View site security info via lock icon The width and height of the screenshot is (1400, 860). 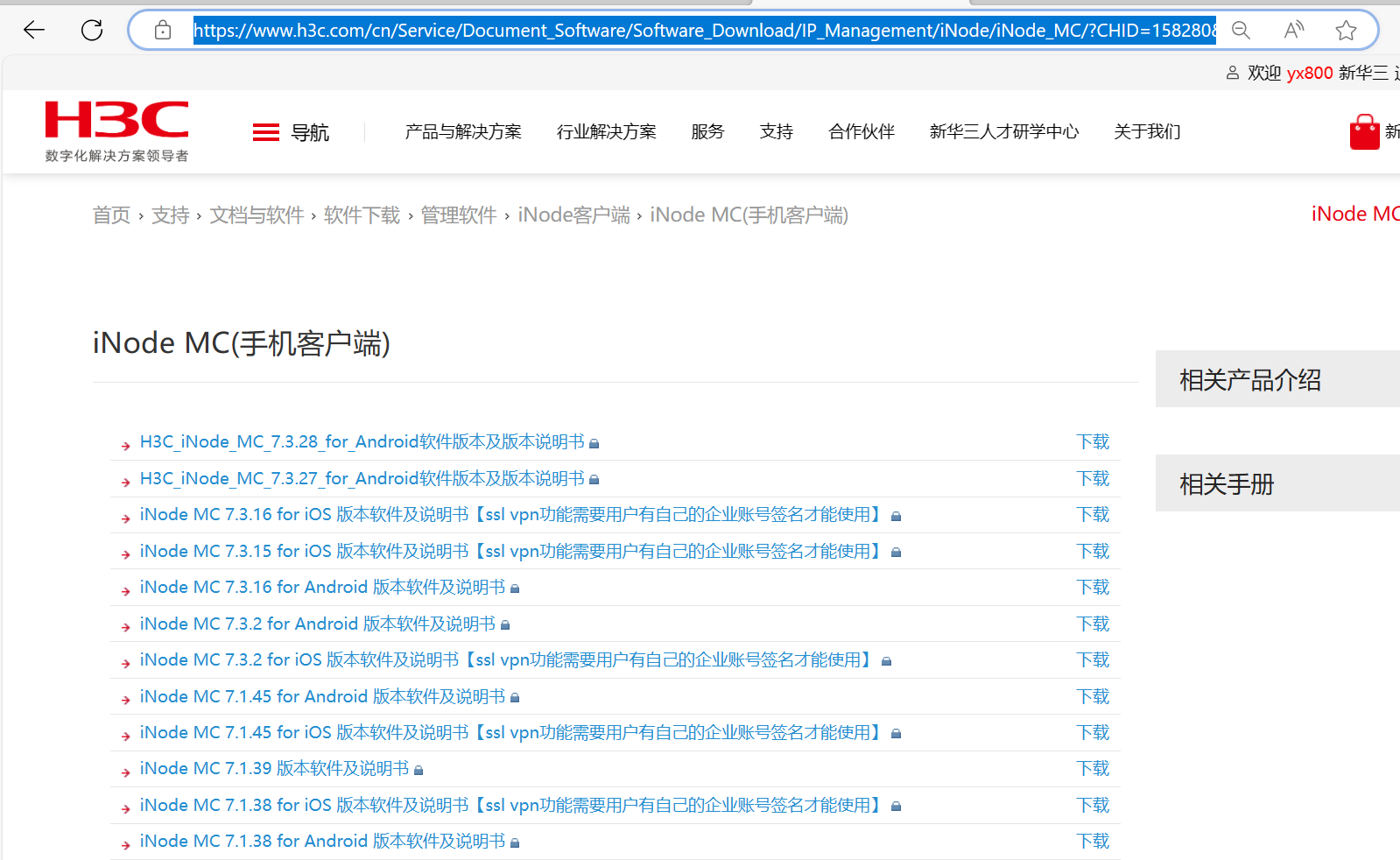163,31
